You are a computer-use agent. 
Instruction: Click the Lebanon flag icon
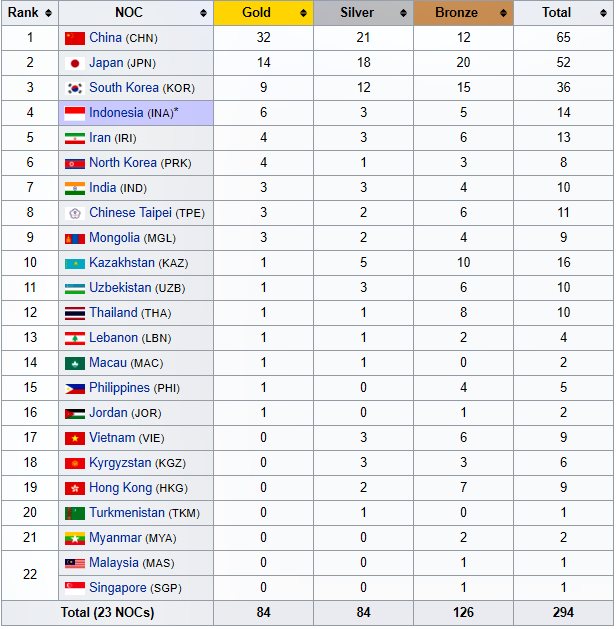pyautogui.click(x=75, y=339)
